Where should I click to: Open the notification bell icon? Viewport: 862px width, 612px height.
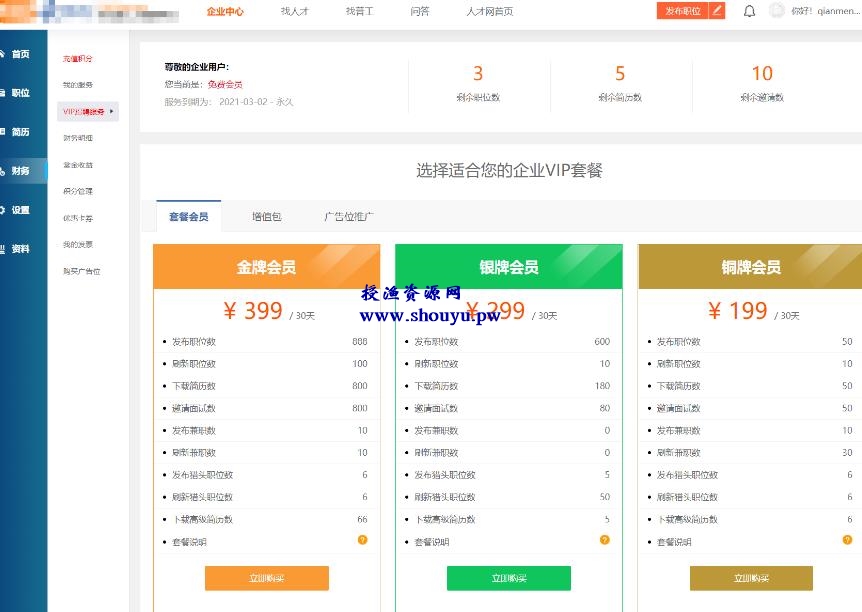pyautogui.click(x=749, y=11)
